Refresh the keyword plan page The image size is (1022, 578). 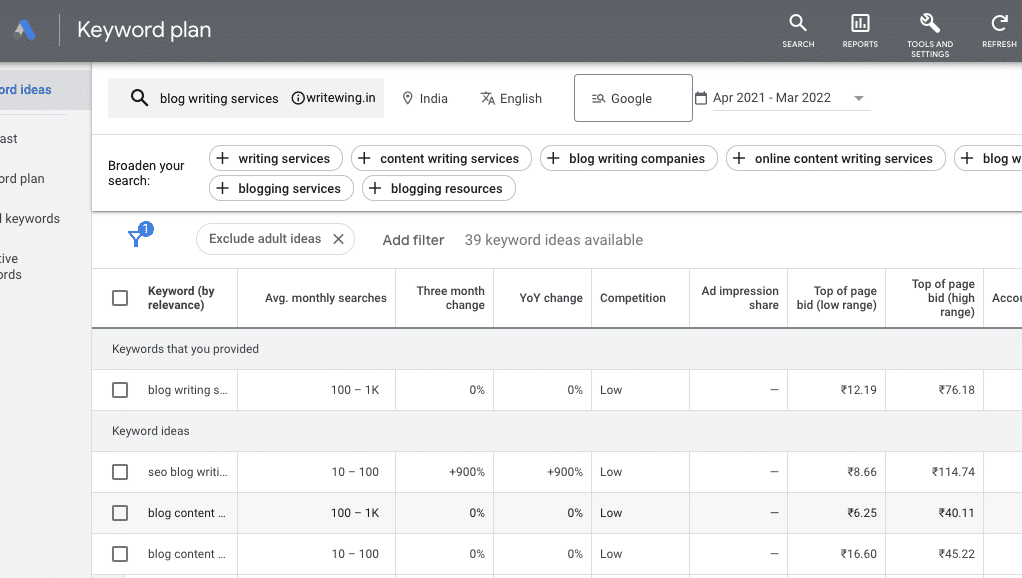pos(999,31)
